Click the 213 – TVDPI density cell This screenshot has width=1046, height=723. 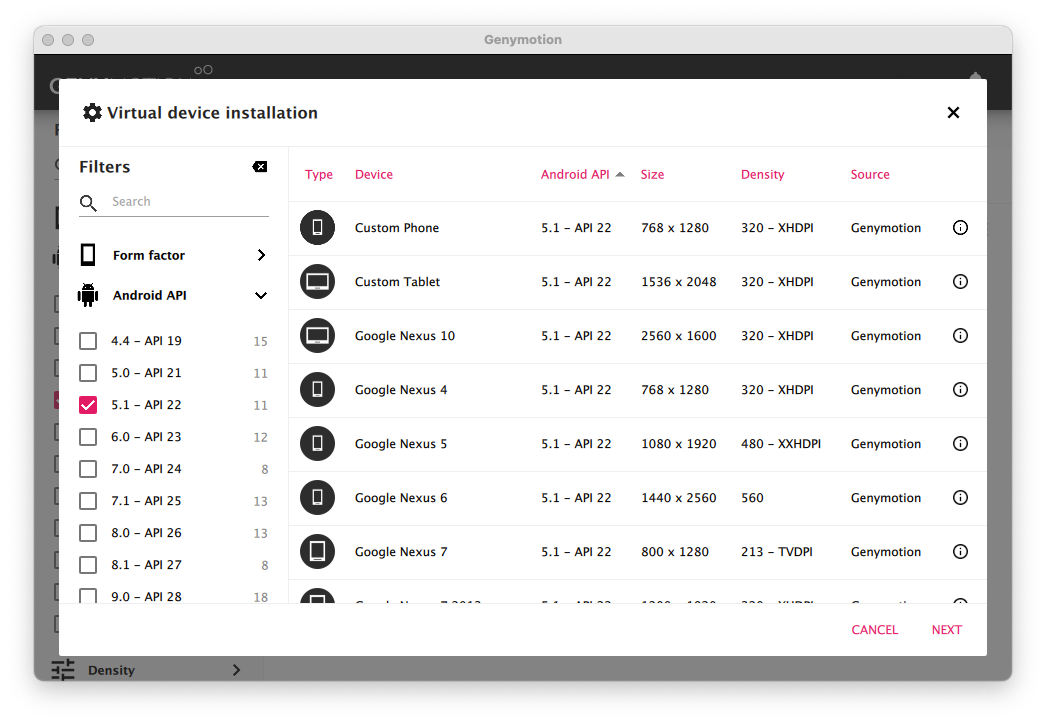(x=776, y=552)
